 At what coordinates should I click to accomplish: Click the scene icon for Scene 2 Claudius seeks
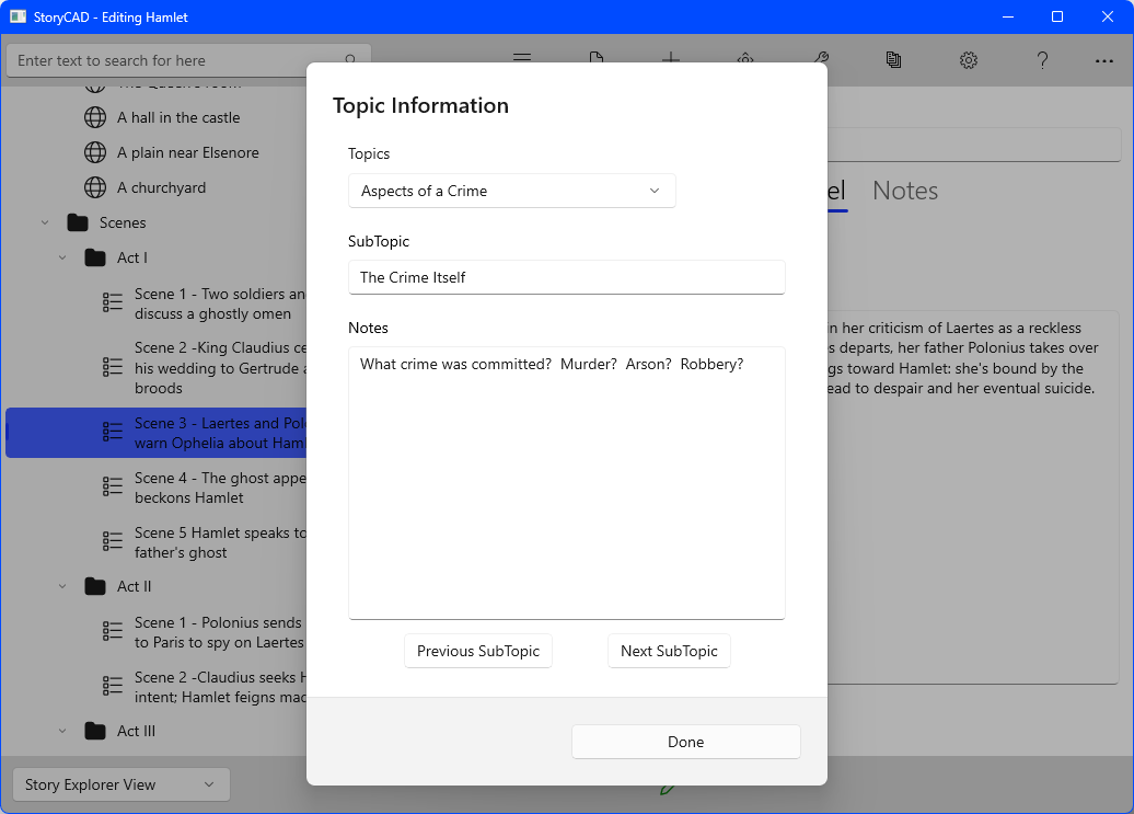112,687
